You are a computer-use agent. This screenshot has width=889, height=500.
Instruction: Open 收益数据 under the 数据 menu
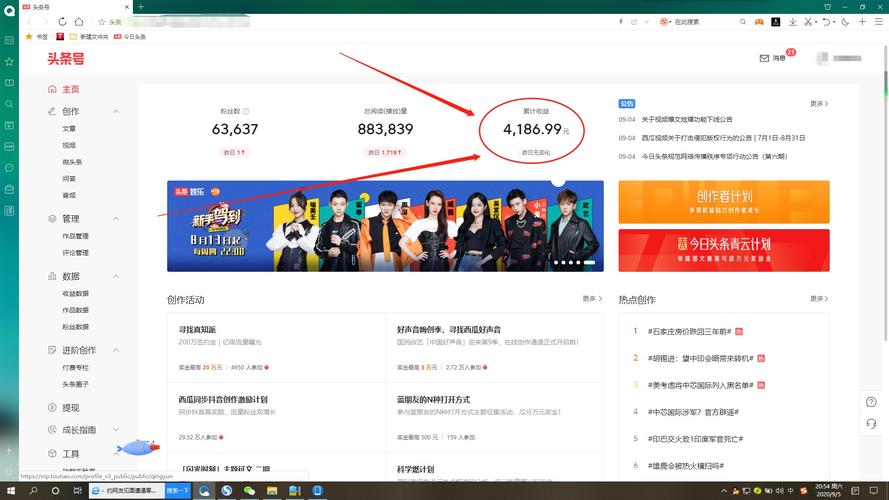coord(76,293)
